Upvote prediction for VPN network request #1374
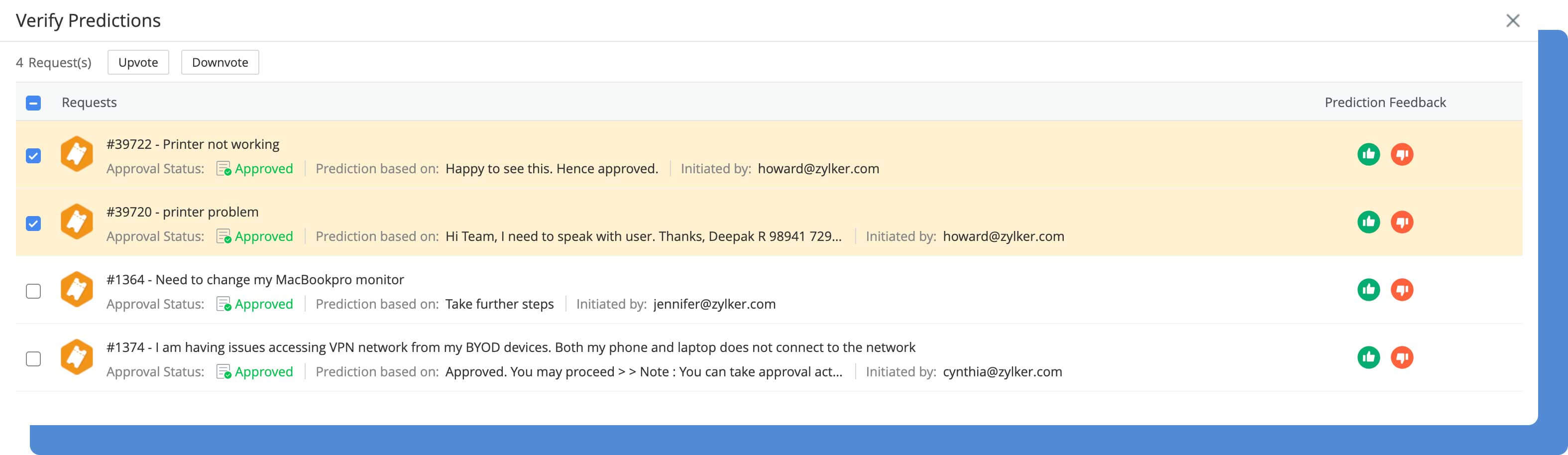Viewport: 1568px width, 455px height. coord(1368,357)
